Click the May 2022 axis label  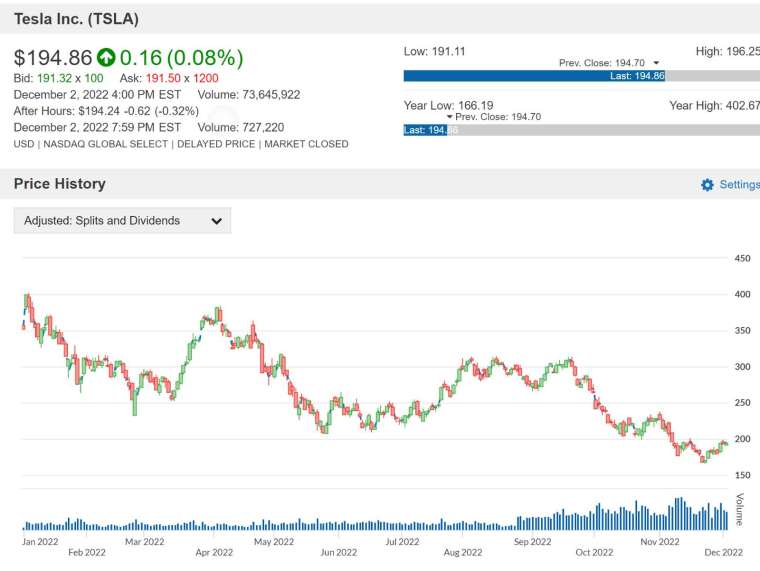click(274, 542)
